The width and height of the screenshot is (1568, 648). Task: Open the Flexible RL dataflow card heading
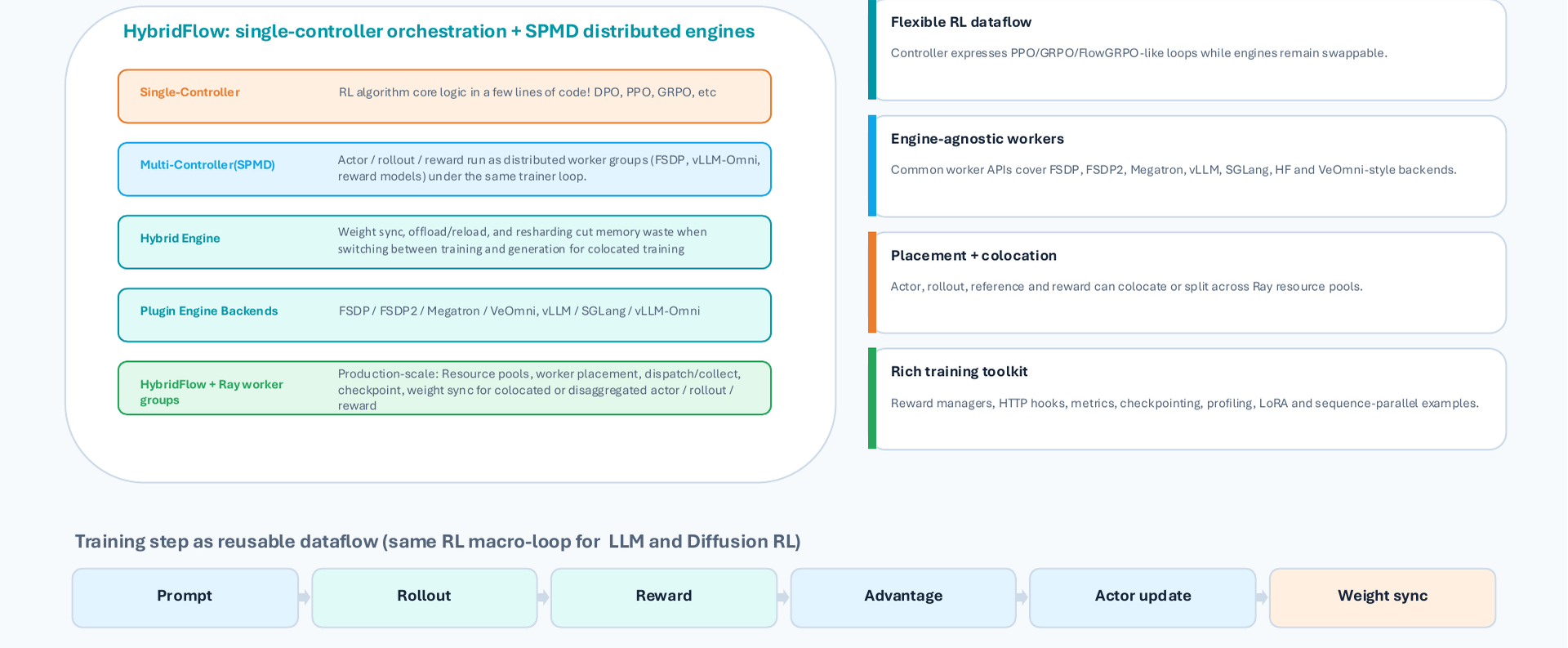coord(960,22)
